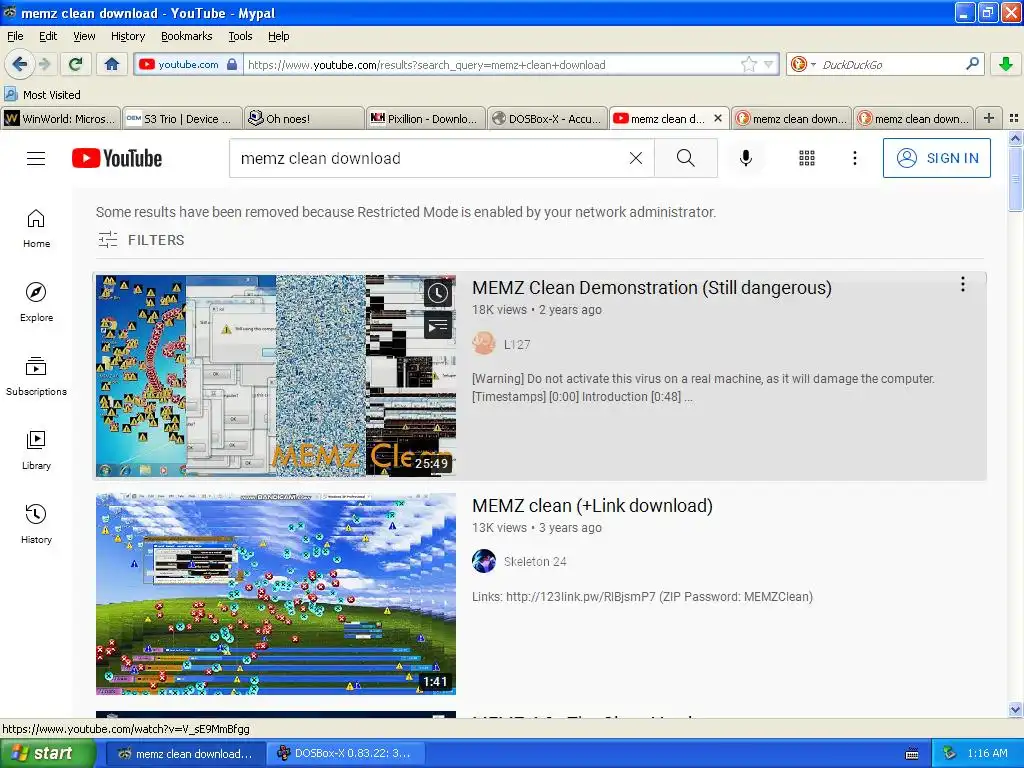Screen dimensions: 1024x768
Task: Click the SIGN IN button
Action: pyautogui.click(x=936, y=158)
